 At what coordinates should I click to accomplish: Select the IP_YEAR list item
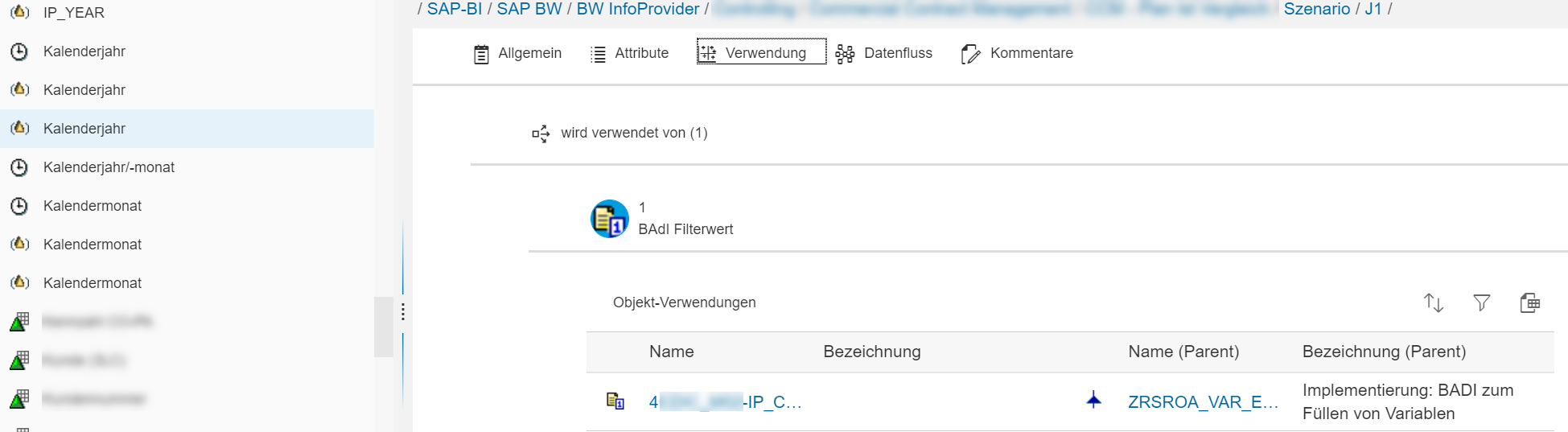coord(73,13)
